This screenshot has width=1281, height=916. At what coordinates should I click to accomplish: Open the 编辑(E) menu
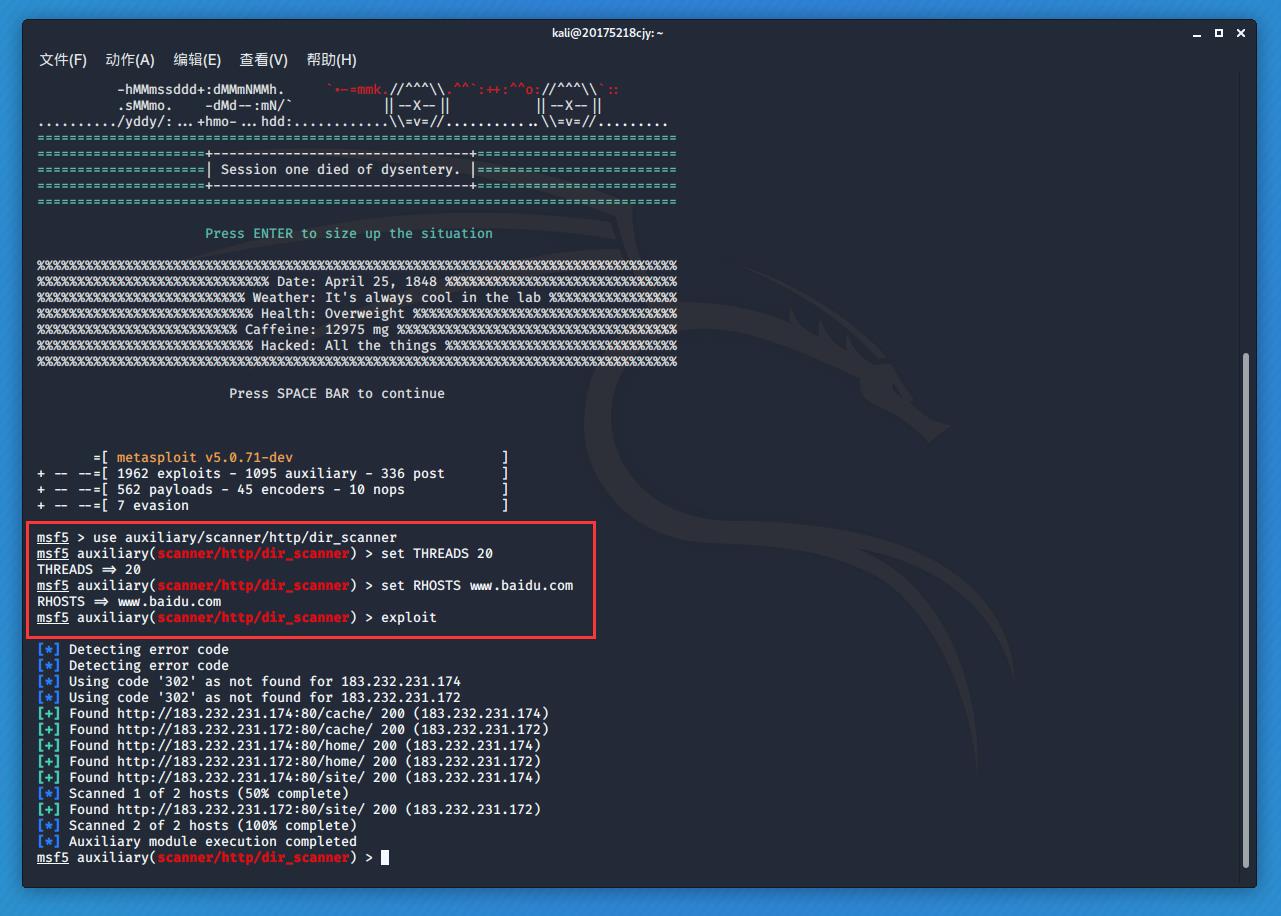coord(197,60)
